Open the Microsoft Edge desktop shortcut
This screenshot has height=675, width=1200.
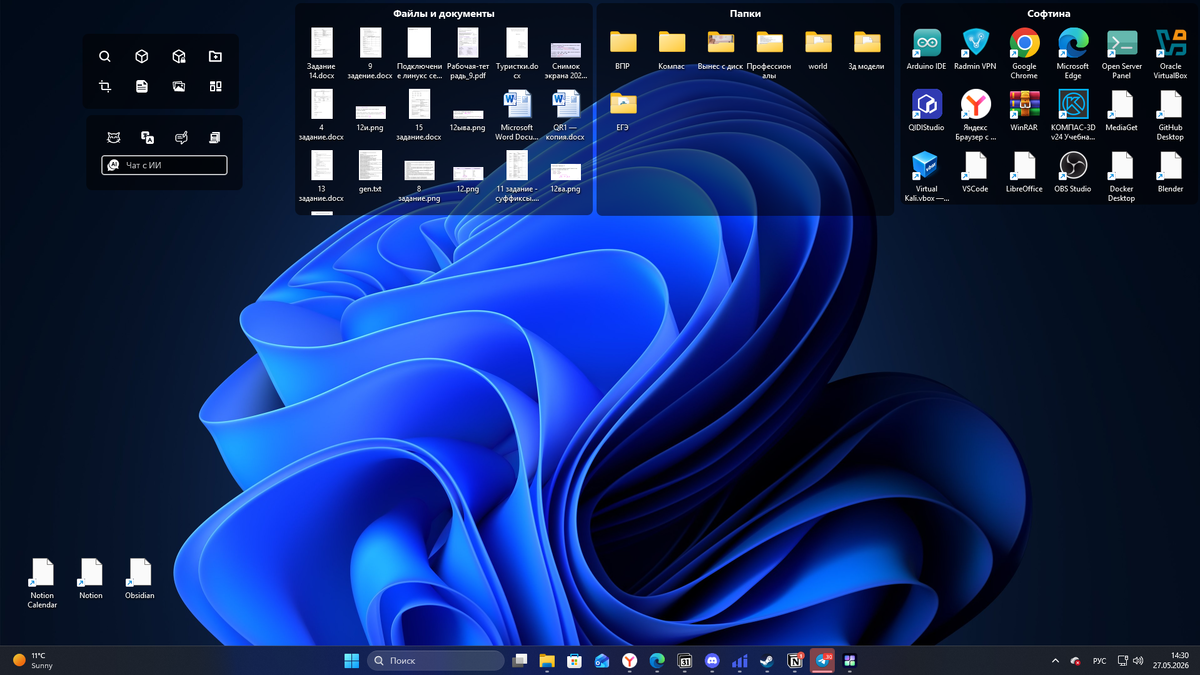tap(1073, 53)
